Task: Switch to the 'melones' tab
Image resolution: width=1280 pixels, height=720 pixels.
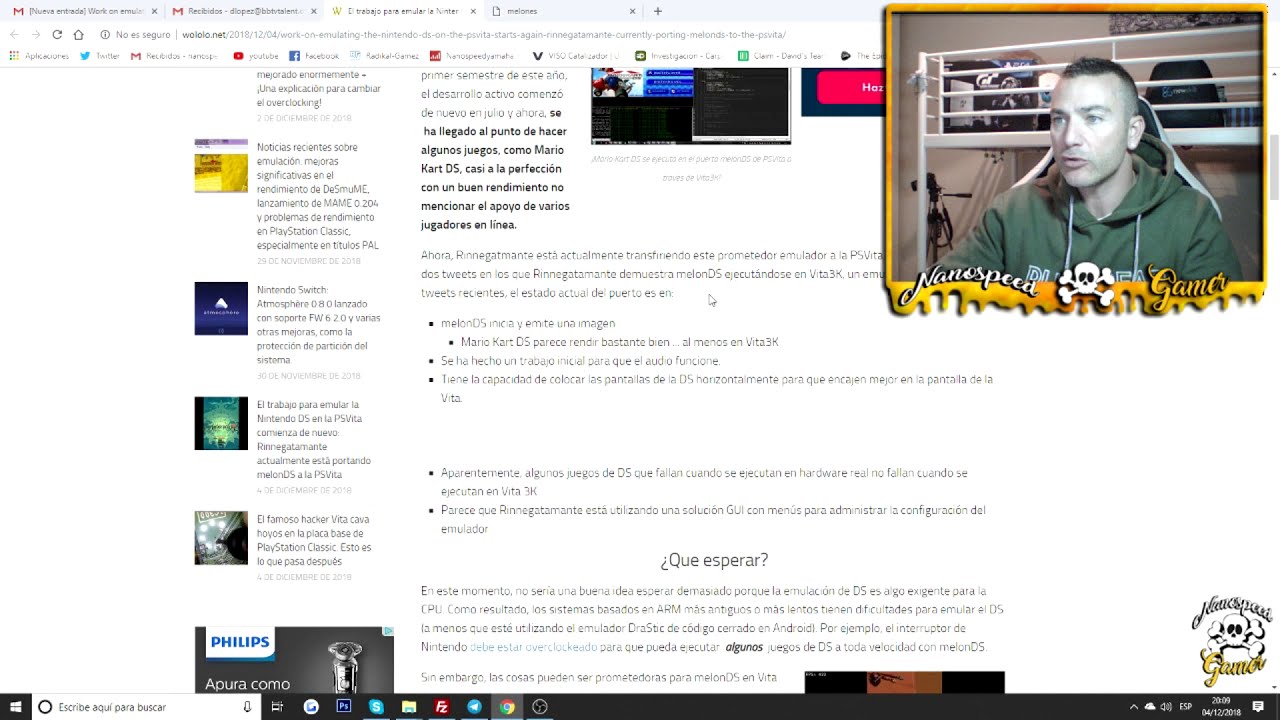Action: [563, 11]
